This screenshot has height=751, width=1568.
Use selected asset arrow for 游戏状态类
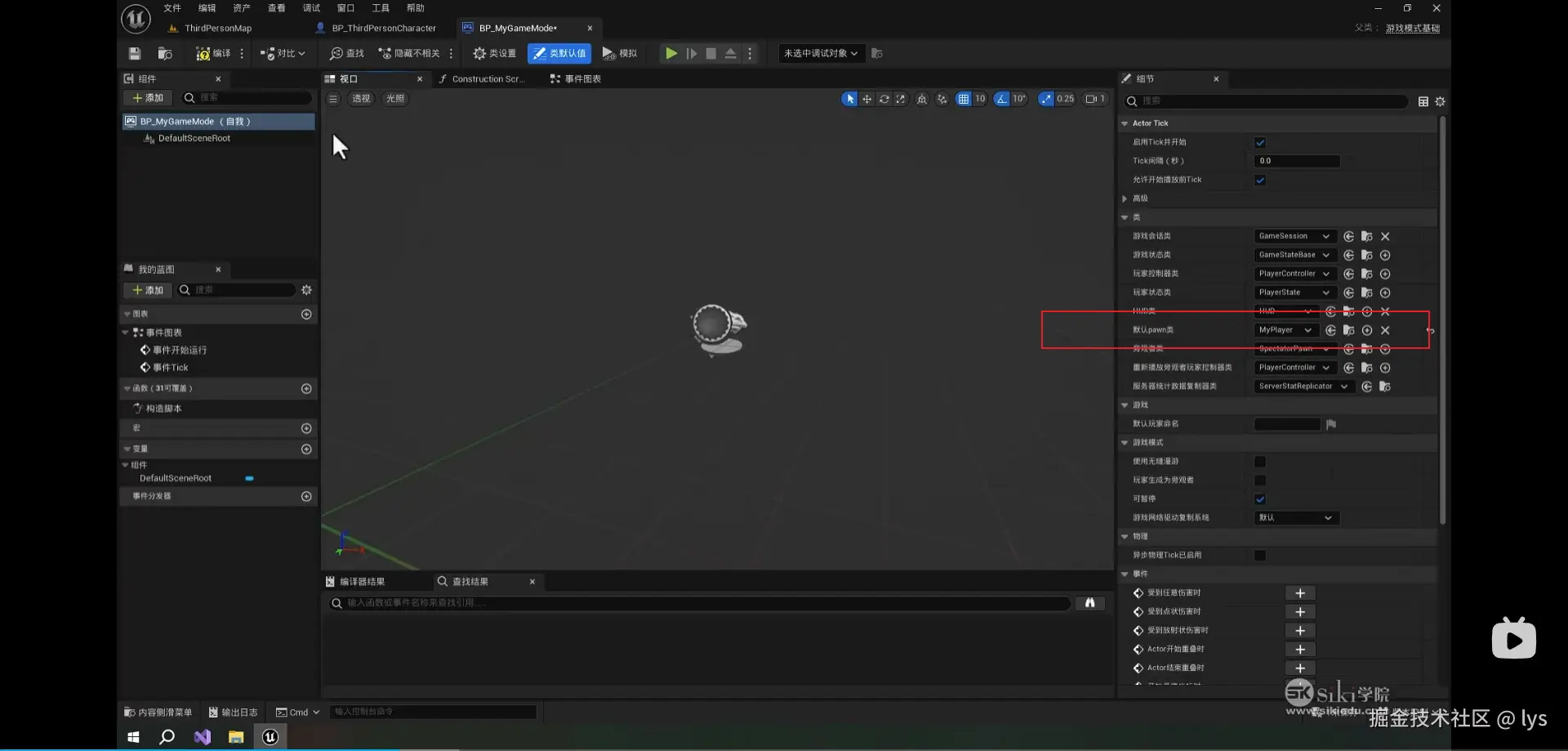coord(1349,255)
